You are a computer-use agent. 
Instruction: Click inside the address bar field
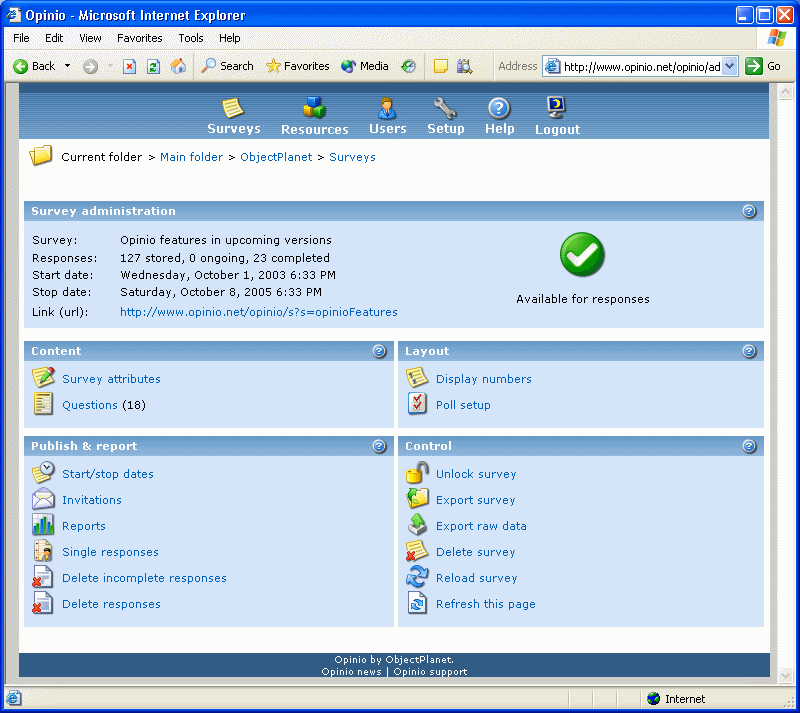(642, 66)
